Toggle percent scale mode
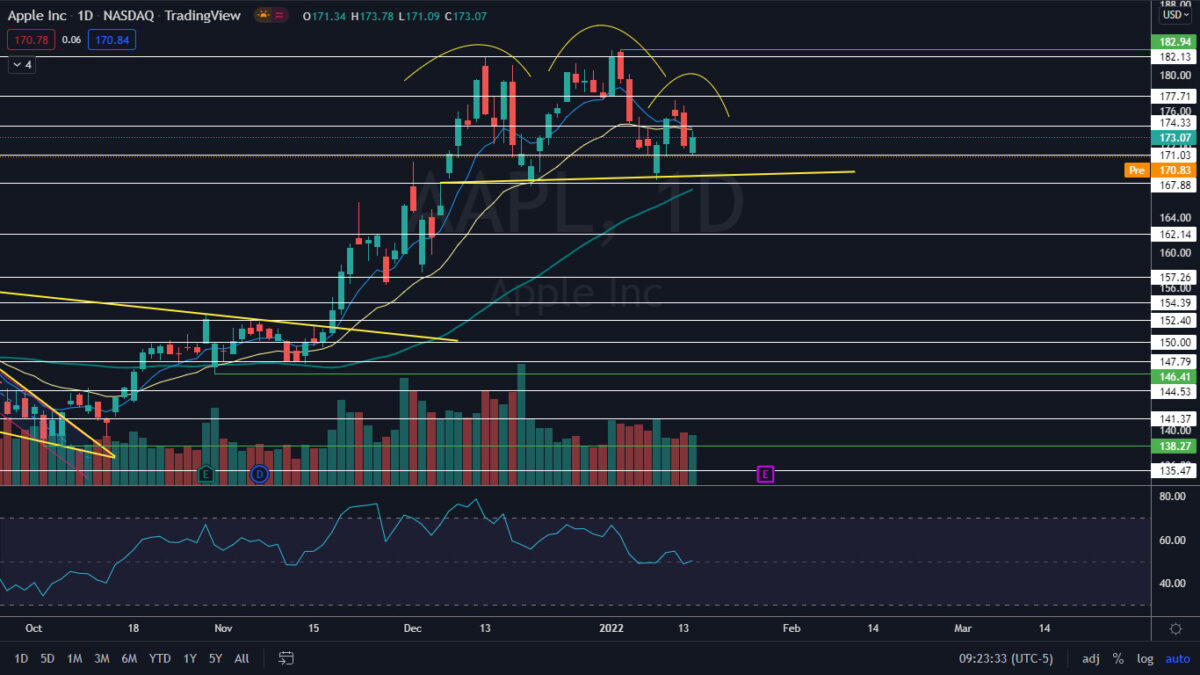 coord(1118,659)
